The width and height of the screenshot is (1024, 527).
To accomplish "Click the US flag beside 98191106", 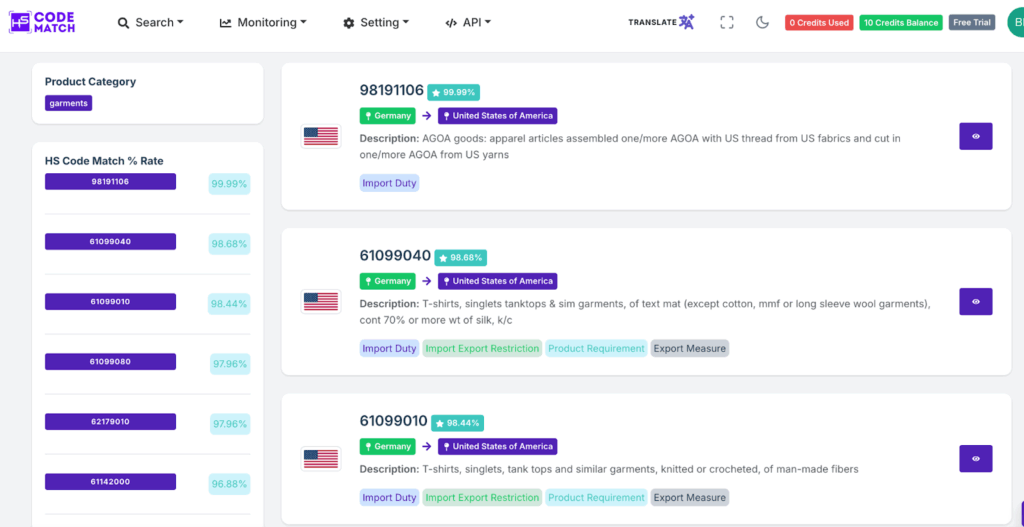I will pos(320,136).
